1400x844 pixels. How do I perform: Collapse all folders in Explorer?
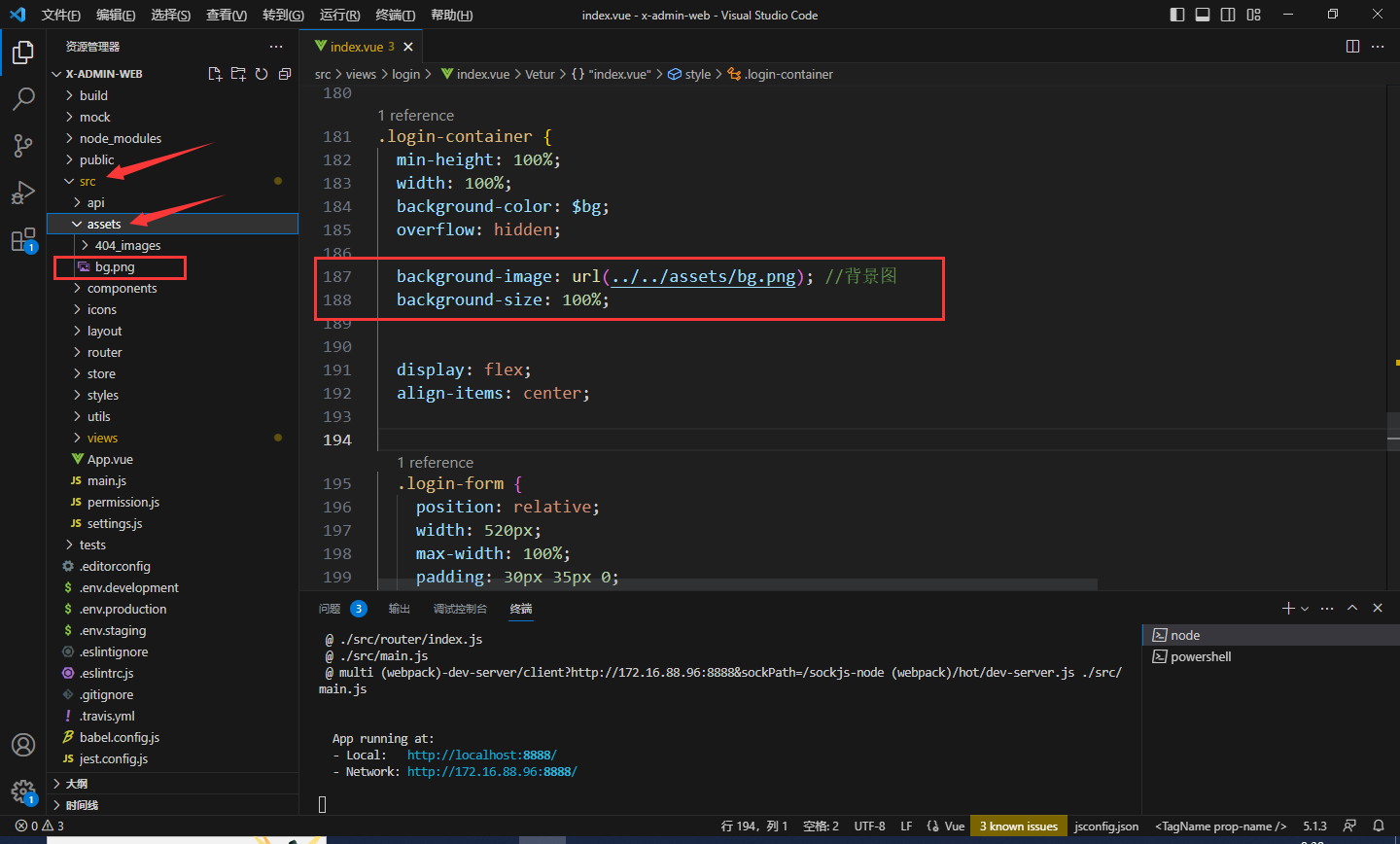[x=285, y=74]
